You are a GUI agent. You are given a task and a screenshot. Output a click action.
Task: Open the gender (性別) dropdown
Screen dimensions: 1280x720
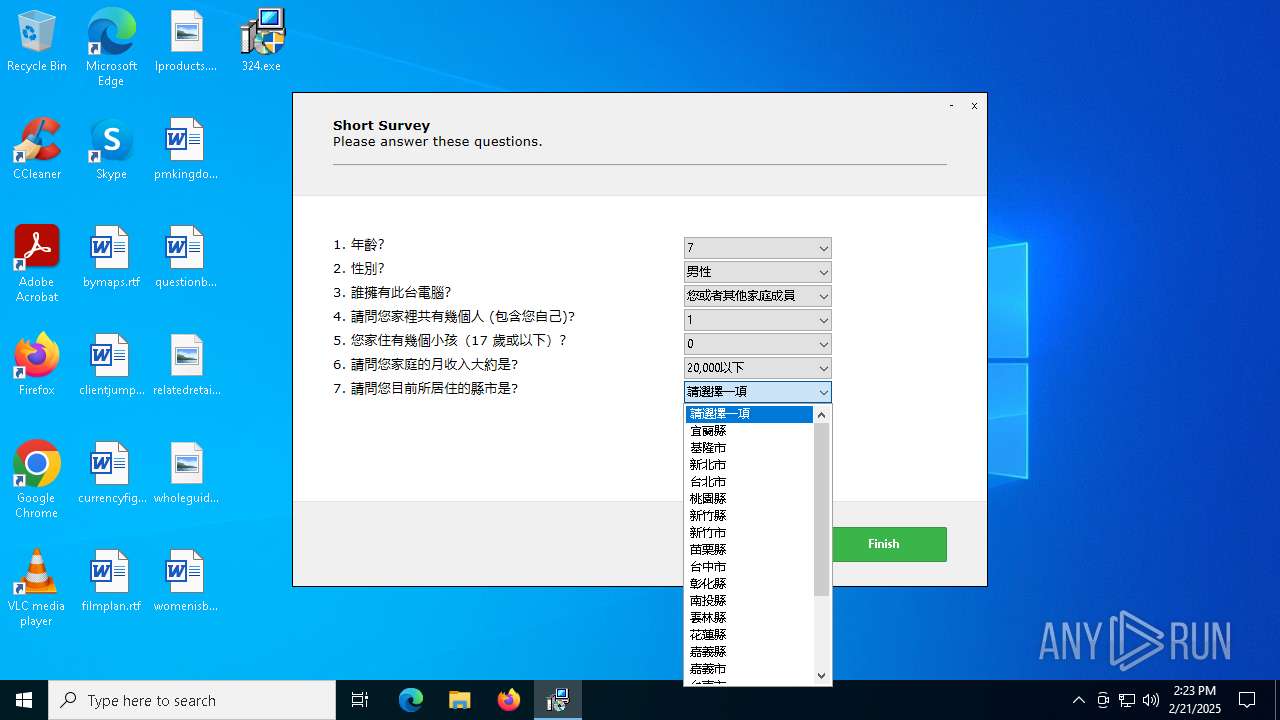[758, 272]
